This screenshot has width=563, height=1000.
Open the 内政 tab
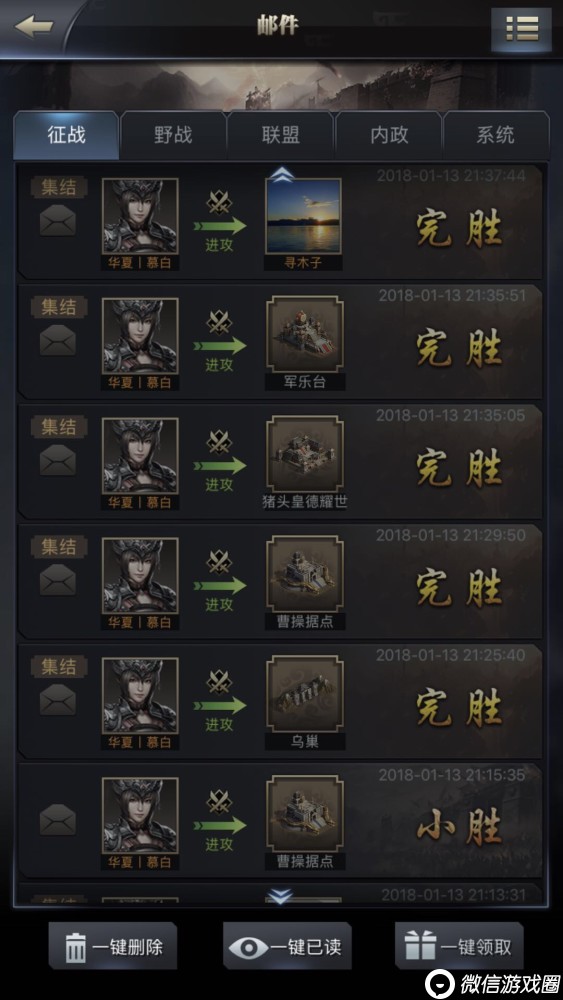(x=388, y=135)
